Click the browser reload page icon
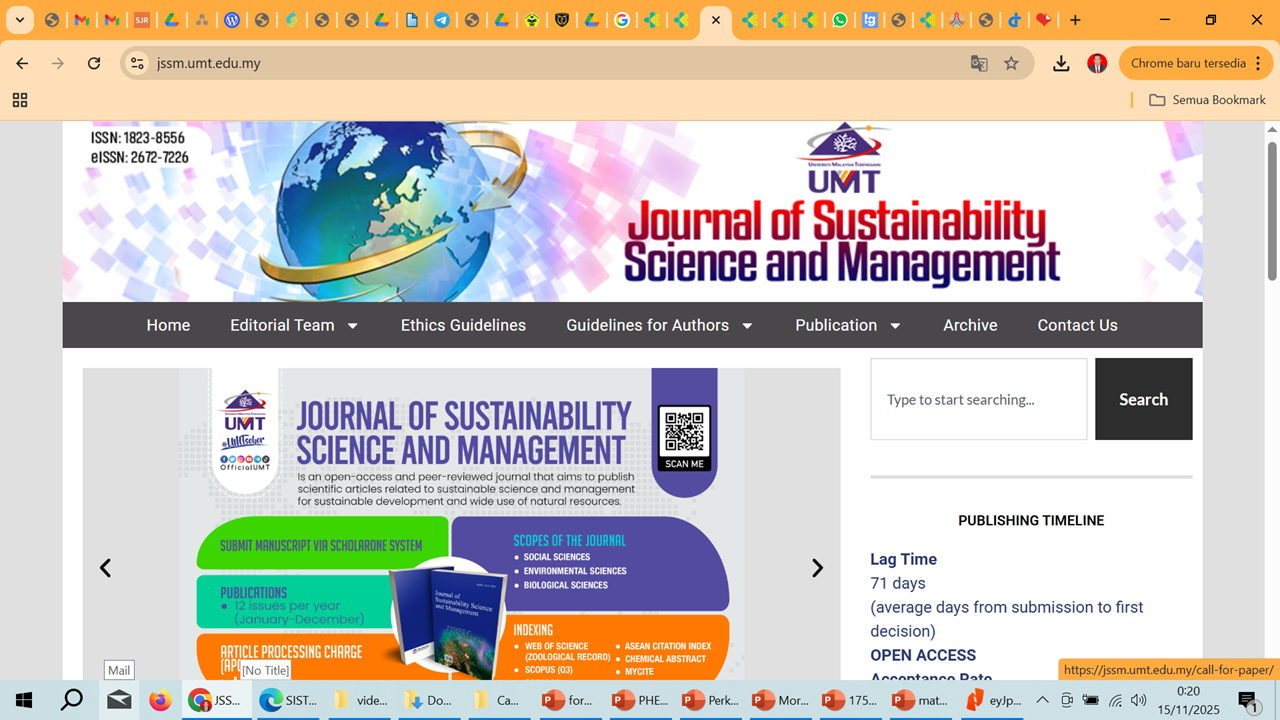Screen dimensions: 1280x720 click(94, 63)
